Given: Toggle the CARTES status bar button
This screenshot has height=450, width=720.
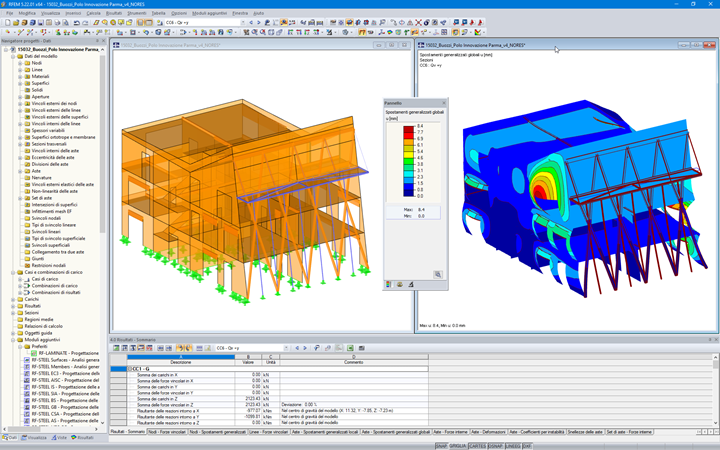Looking at the screenshot, I should click(x=477, y=446).
